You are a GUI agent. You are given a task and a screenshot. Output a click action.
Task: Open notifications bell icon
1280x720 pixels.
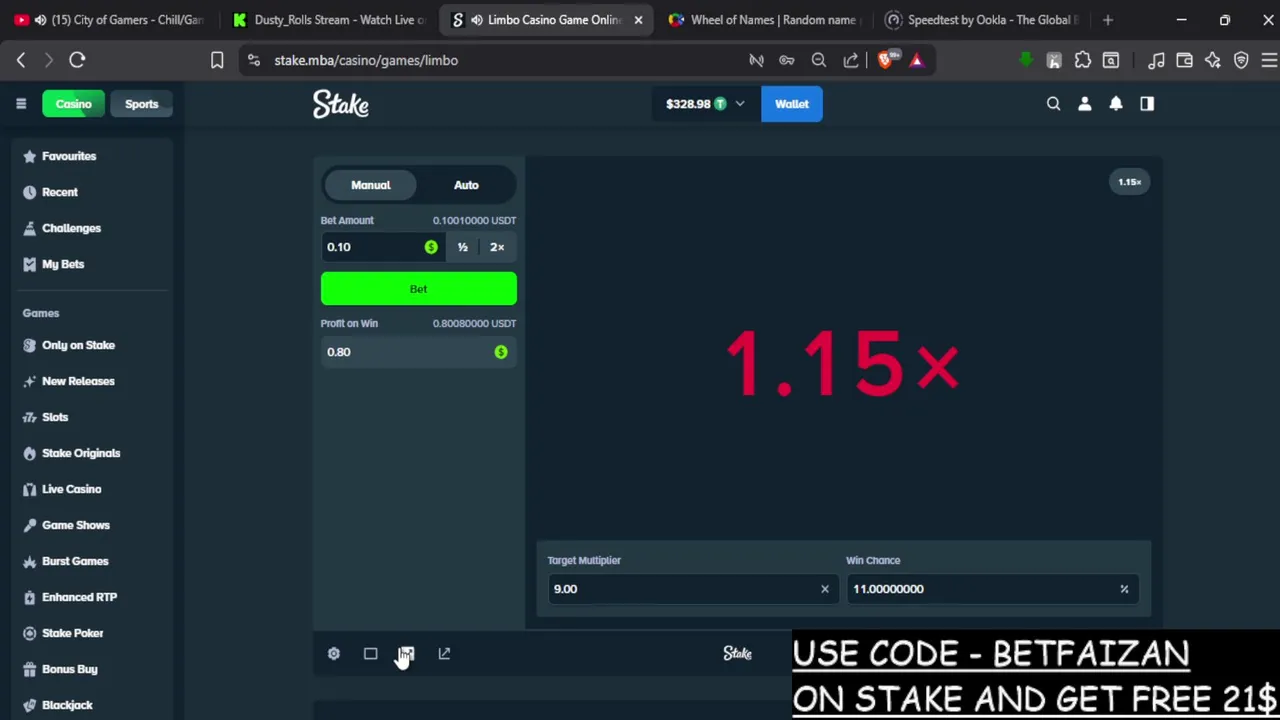(x=1116, y=104)
